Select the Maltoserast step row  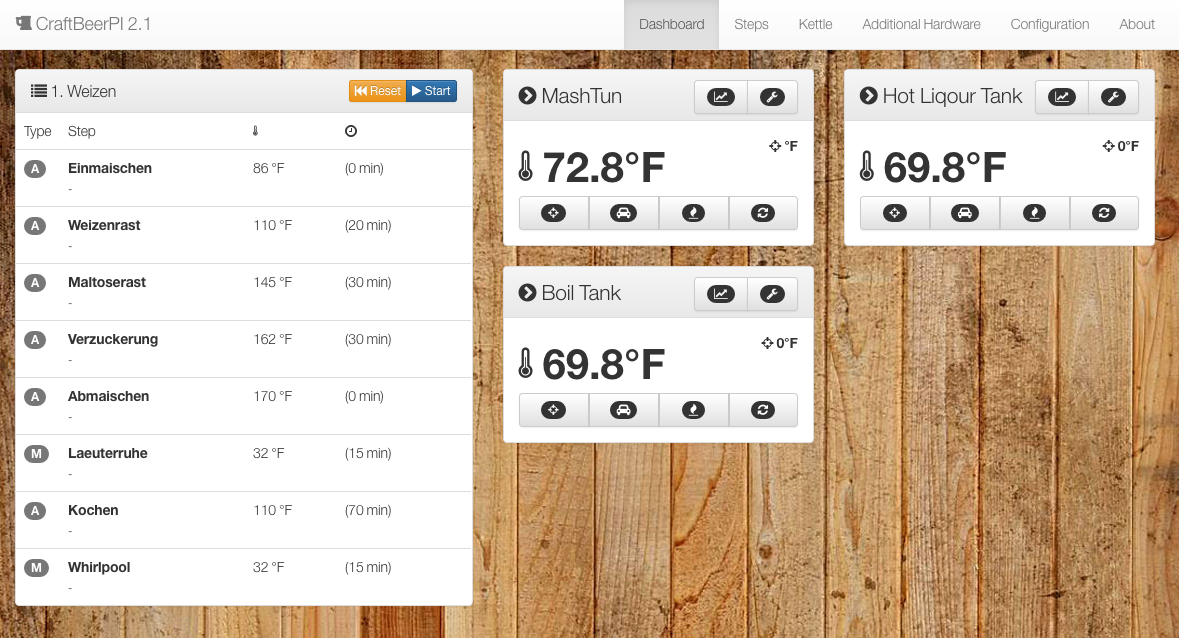[107, 283]
